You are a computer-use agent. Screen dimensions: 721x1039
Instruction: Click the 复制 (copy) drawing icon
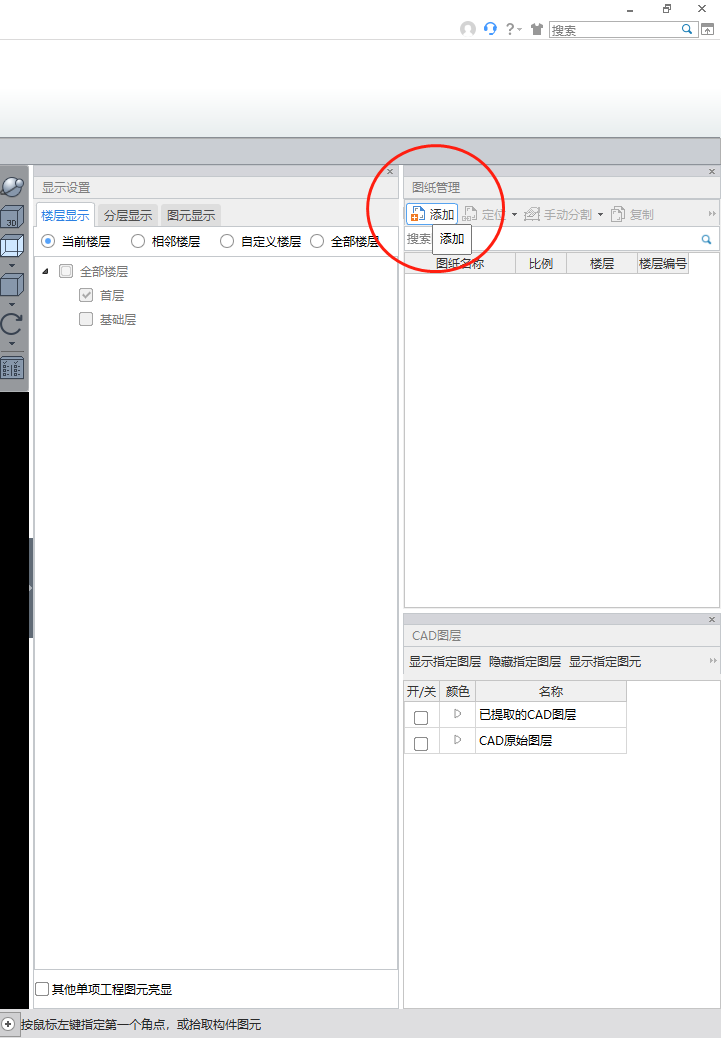tap(618, 214)
